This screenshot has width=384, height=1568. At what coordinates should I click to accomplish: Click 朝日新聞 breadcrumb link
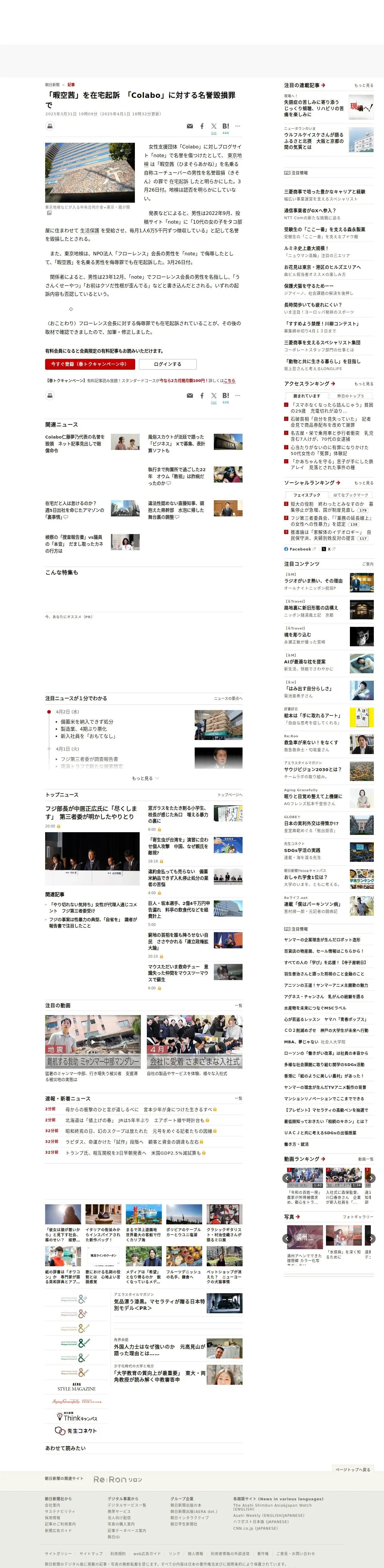pos(52,85)
